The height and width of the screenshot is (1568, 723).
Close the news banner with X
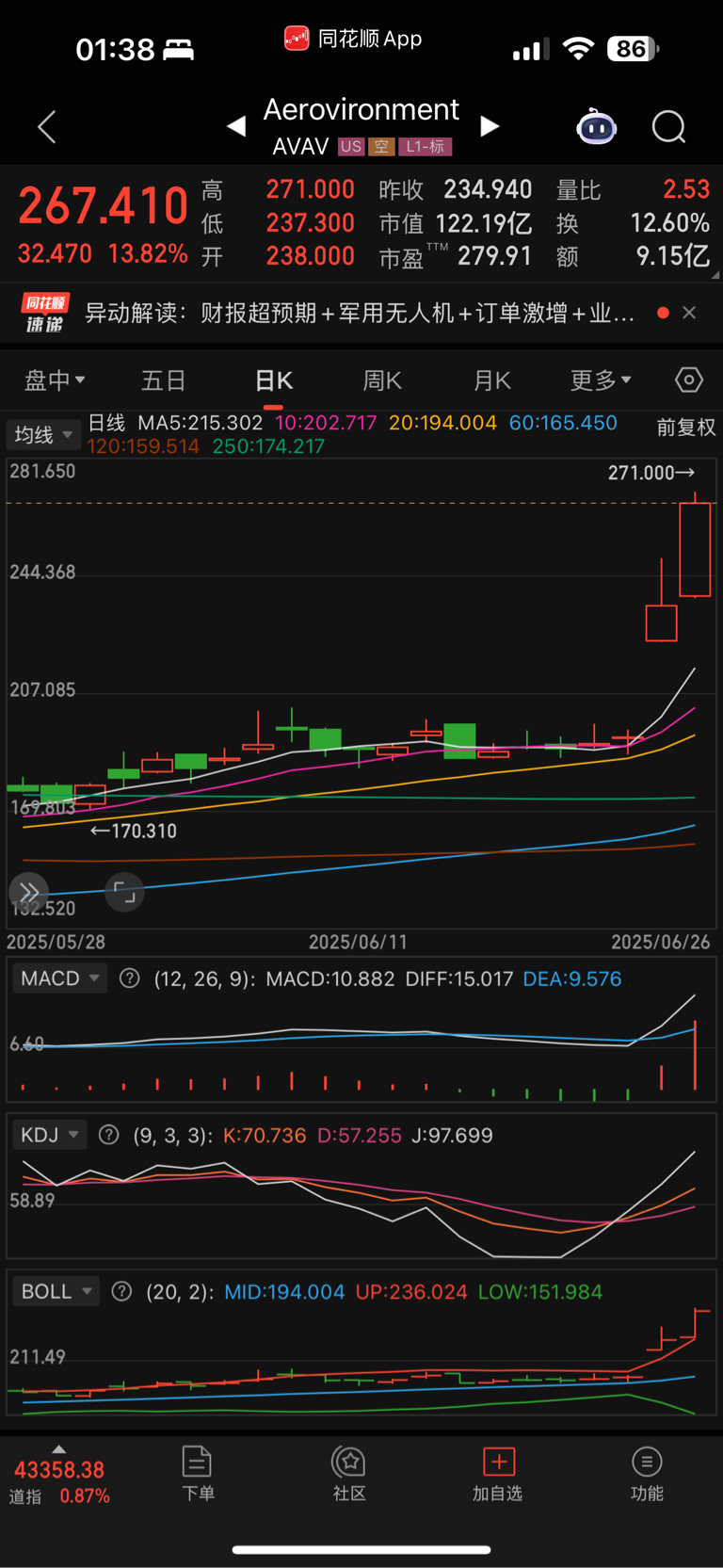pyautogui.click(x=689, y=313)
